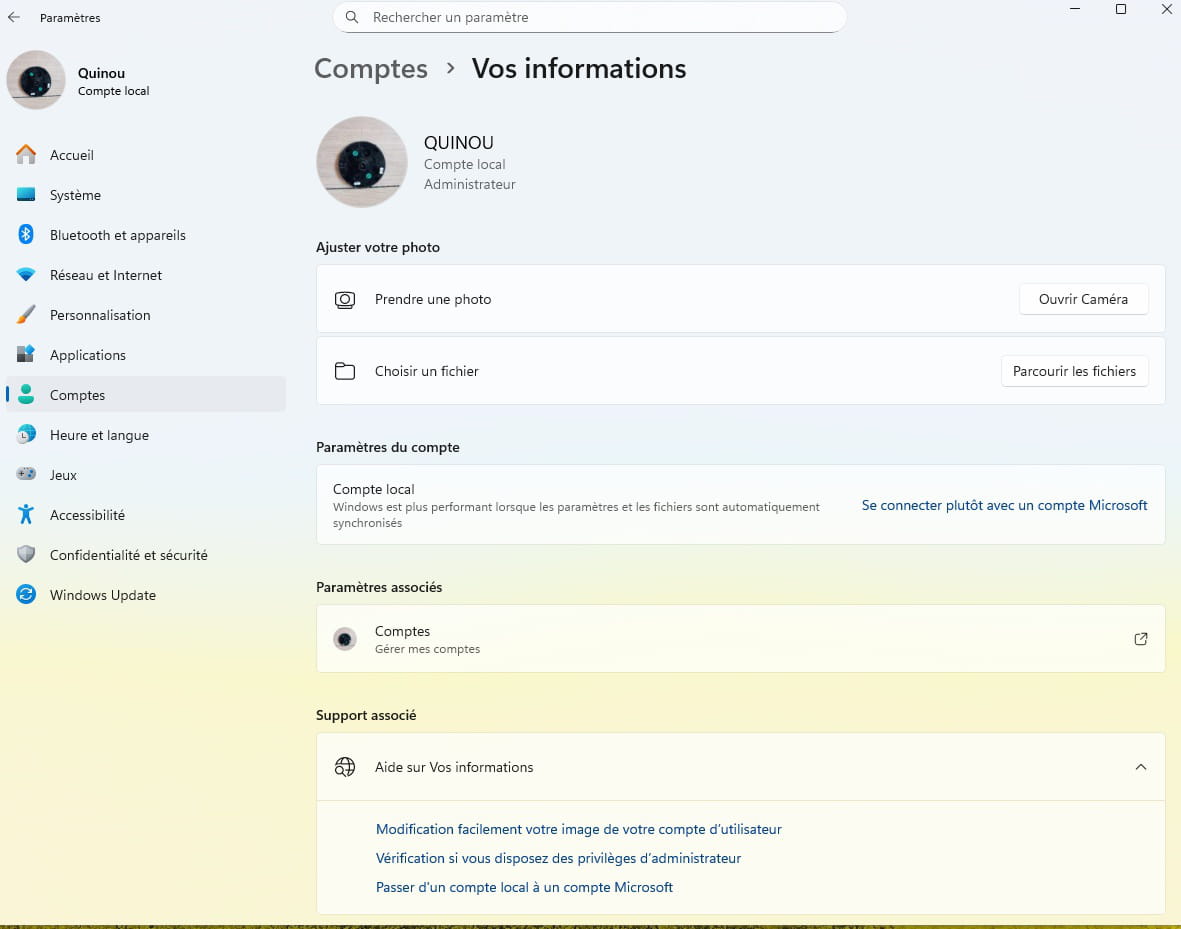This screenshot has height=929, width=1181.
Task: Click the Accueil home icon
Action: tap(26, 155)
